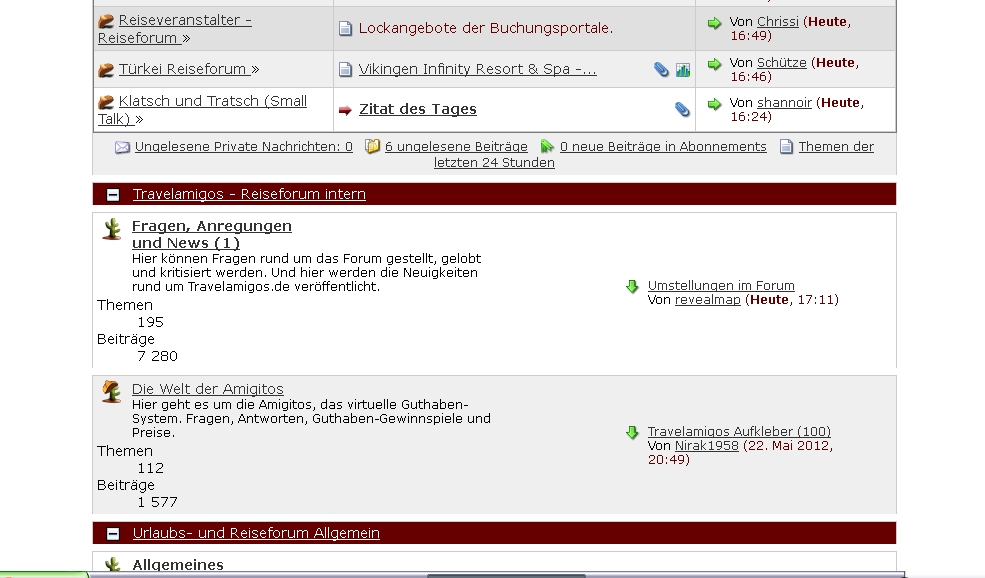
Task: Click green arrow icon next to Von Chrissi
Action: tap(714, 23)
